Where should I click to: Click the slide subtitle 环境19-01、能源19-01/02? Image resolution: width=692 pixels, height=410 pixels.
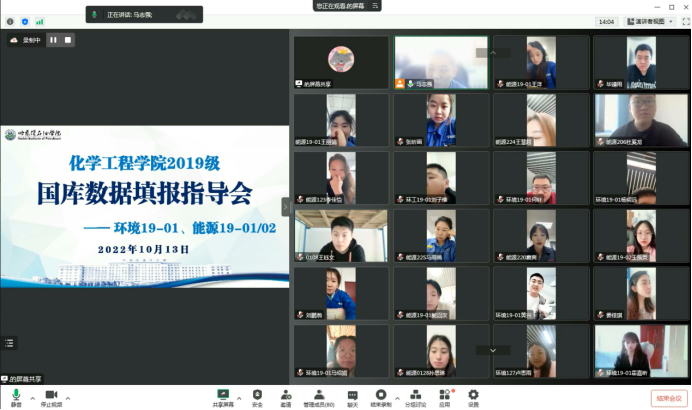click(195, 228)
